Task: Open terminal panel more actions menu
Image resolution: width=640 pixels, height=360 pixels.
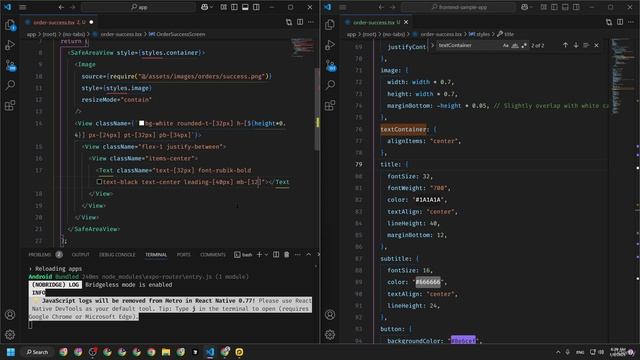Action: click(298, 254)
